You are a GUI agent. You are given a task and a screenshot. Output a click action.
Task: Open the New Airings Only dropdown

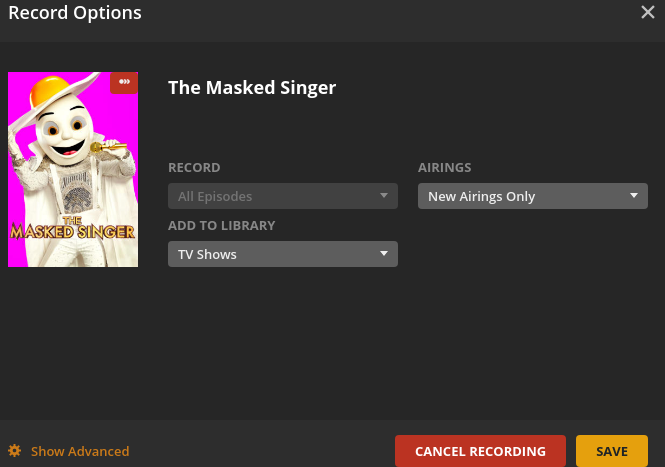pos(532,196)
